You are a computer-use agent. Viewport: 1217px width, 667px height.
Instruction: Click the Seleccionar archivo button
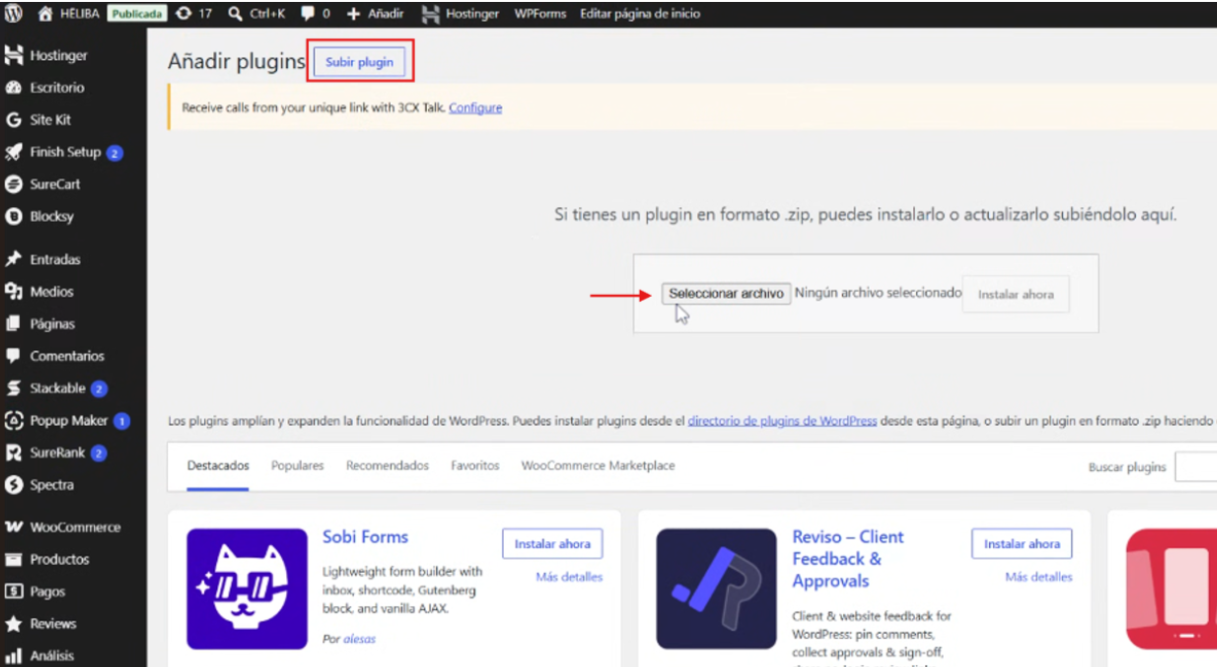[726, 294]
